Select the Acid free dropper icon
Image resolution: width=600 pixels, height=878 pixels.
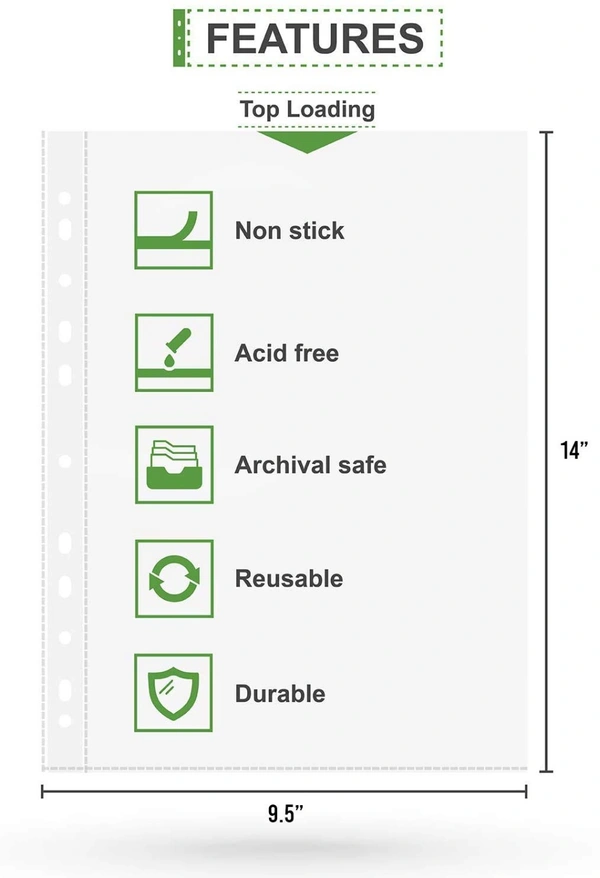pyautogui.click(x=174, y=352)
